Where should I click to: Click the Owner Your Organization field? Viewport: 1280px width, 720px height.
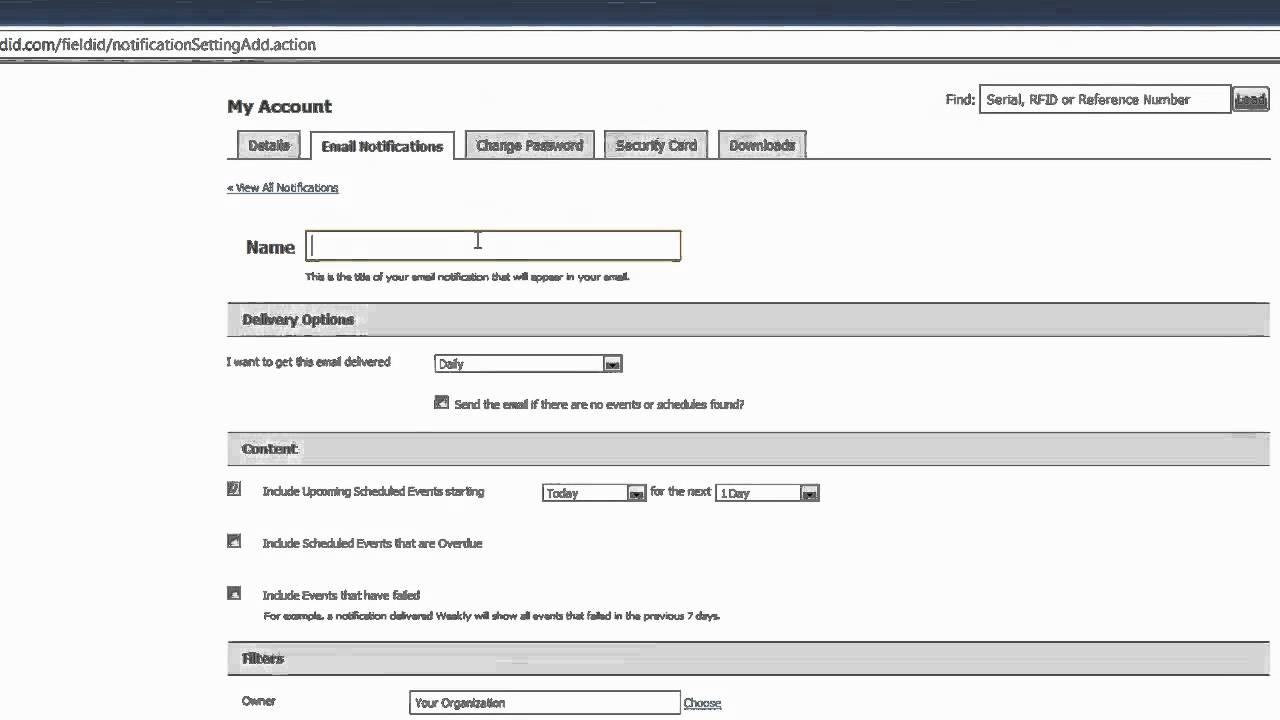click(x=545, y=703)
